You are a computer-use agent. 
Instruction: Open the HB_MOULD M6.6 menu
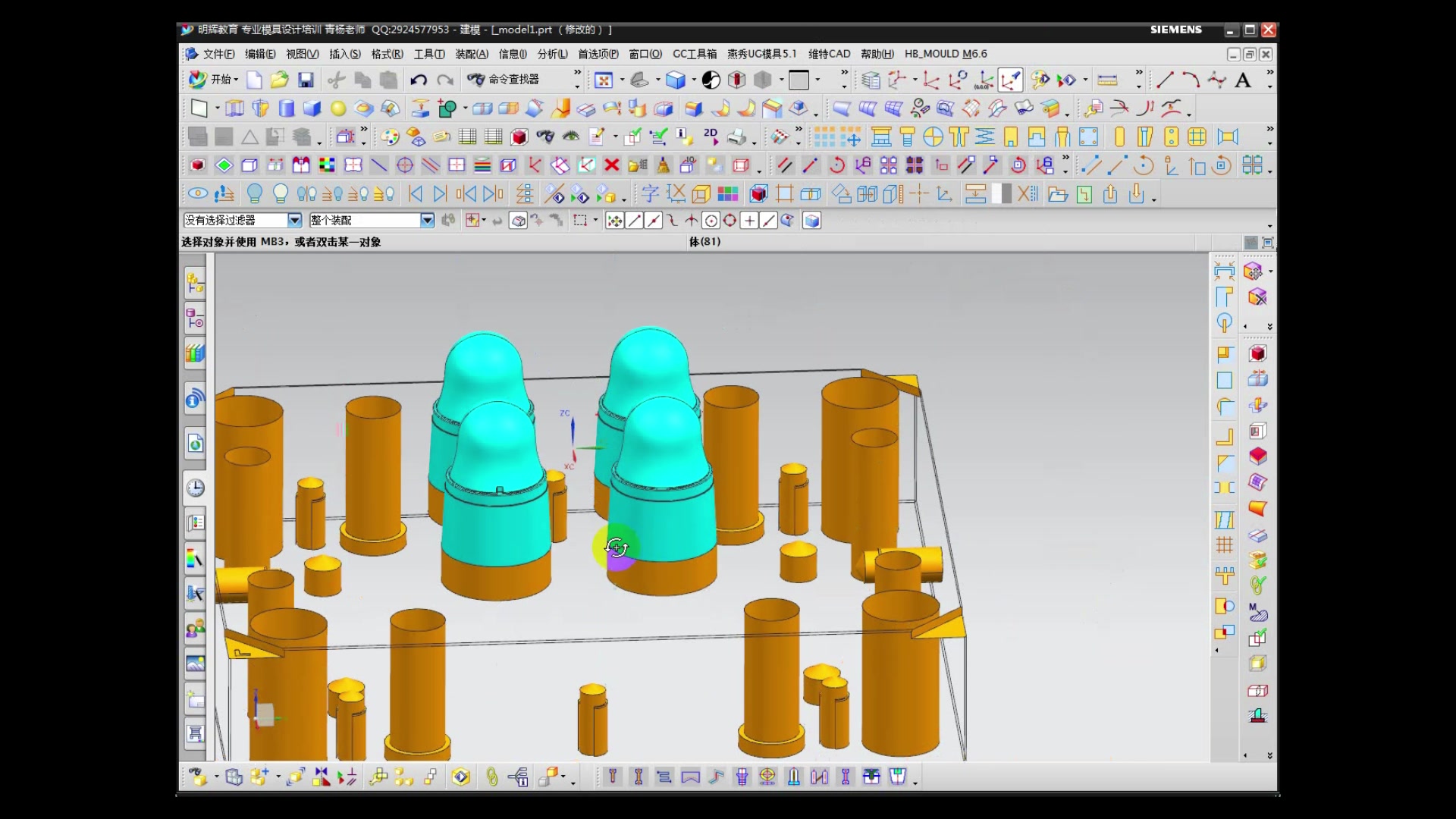(x=945, y=54)
